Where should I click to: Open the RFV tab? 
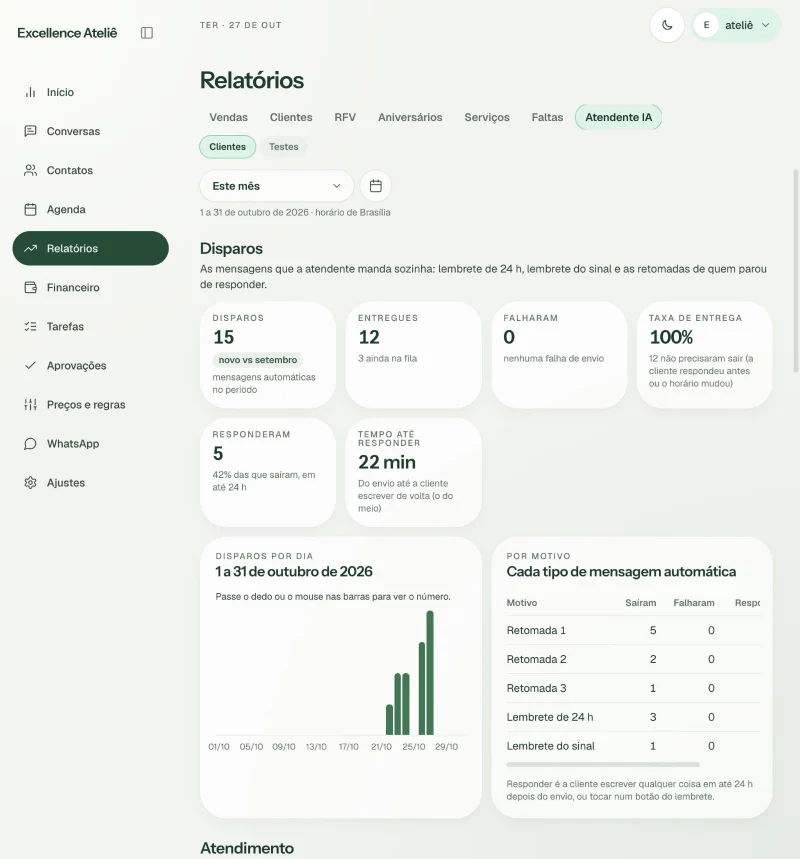345,117
